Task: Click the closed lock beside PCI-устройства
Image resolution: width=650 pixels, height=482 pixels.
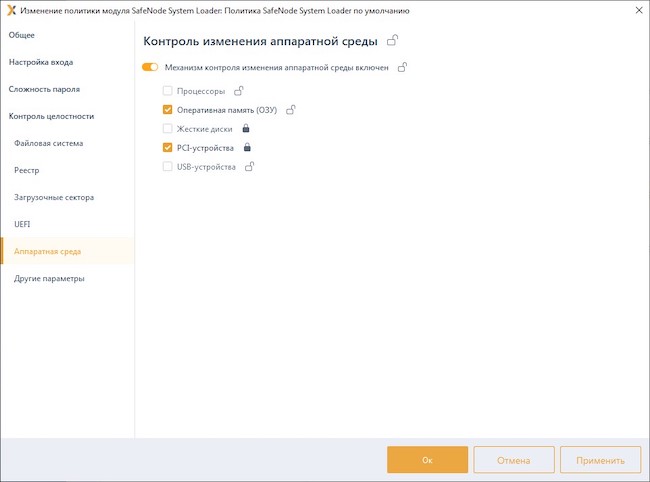Action: 247,148
